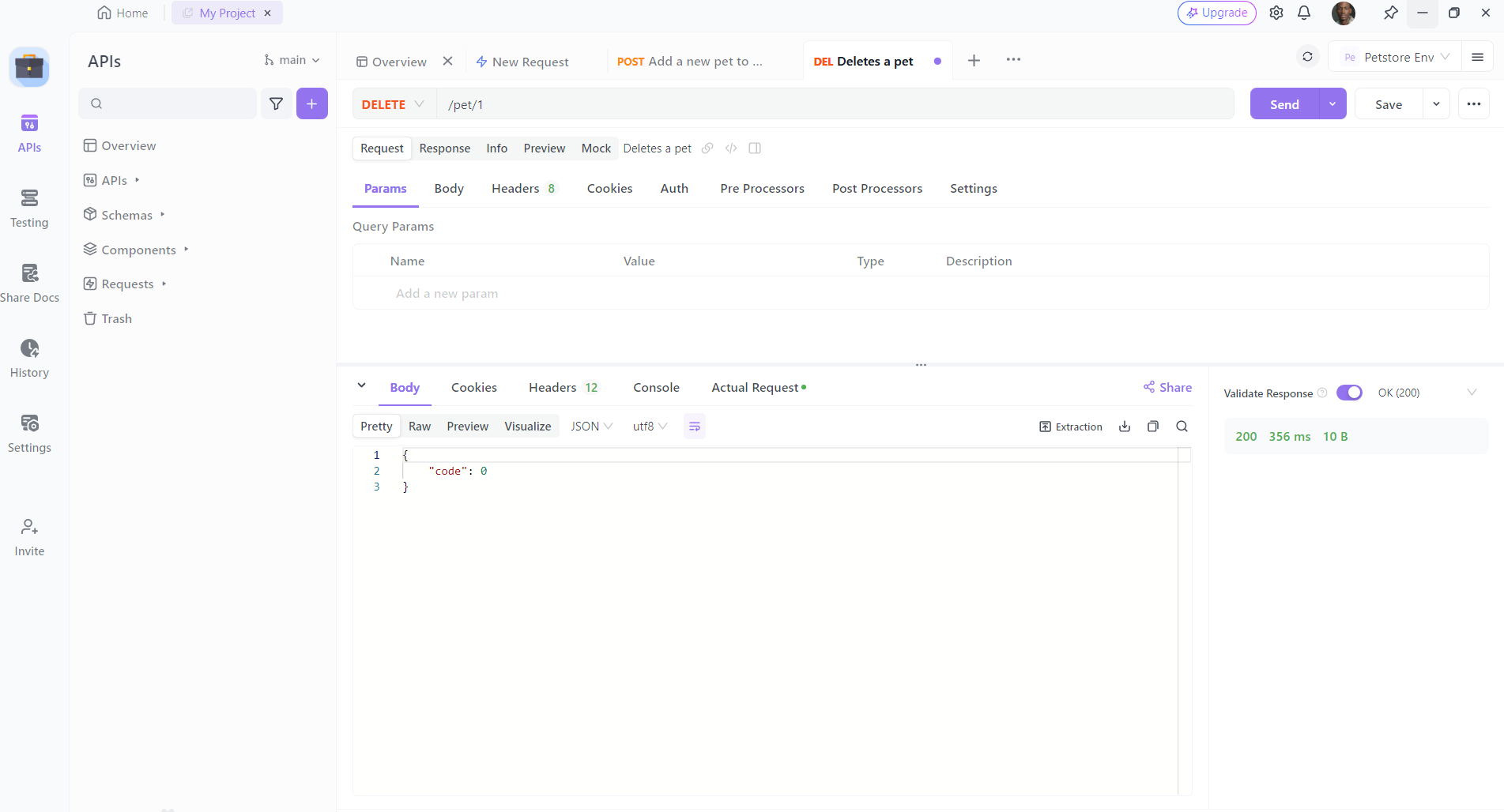Toggle the Validate Response switch
The image size is (1504, 812).
[x=1349, y=393]
